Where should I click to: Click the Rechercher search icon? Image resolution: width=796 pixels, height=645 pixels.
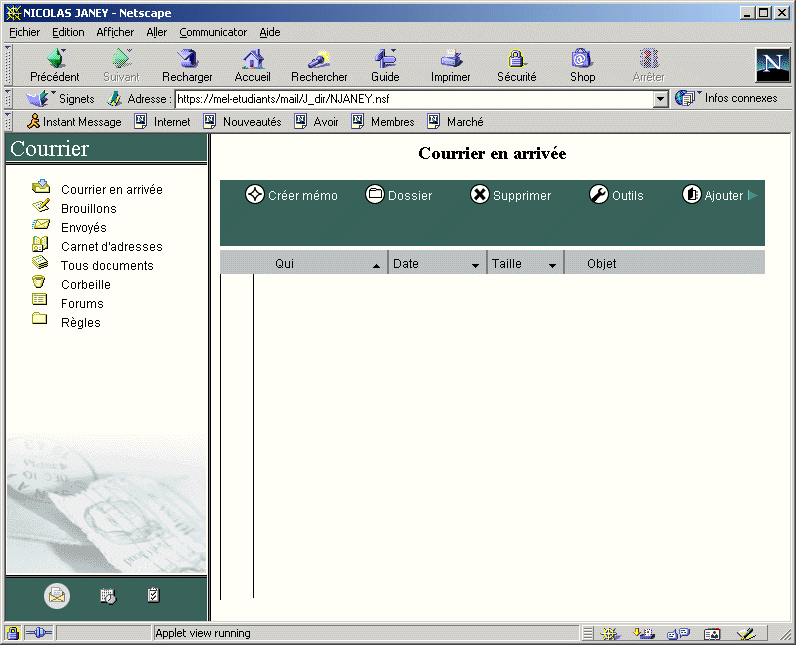click(319, 59)
